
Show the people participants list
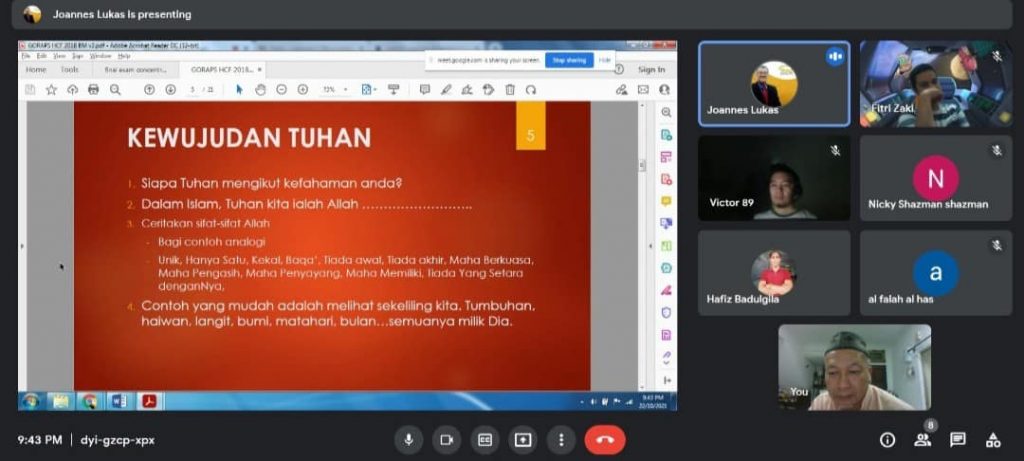click(922, 440)
